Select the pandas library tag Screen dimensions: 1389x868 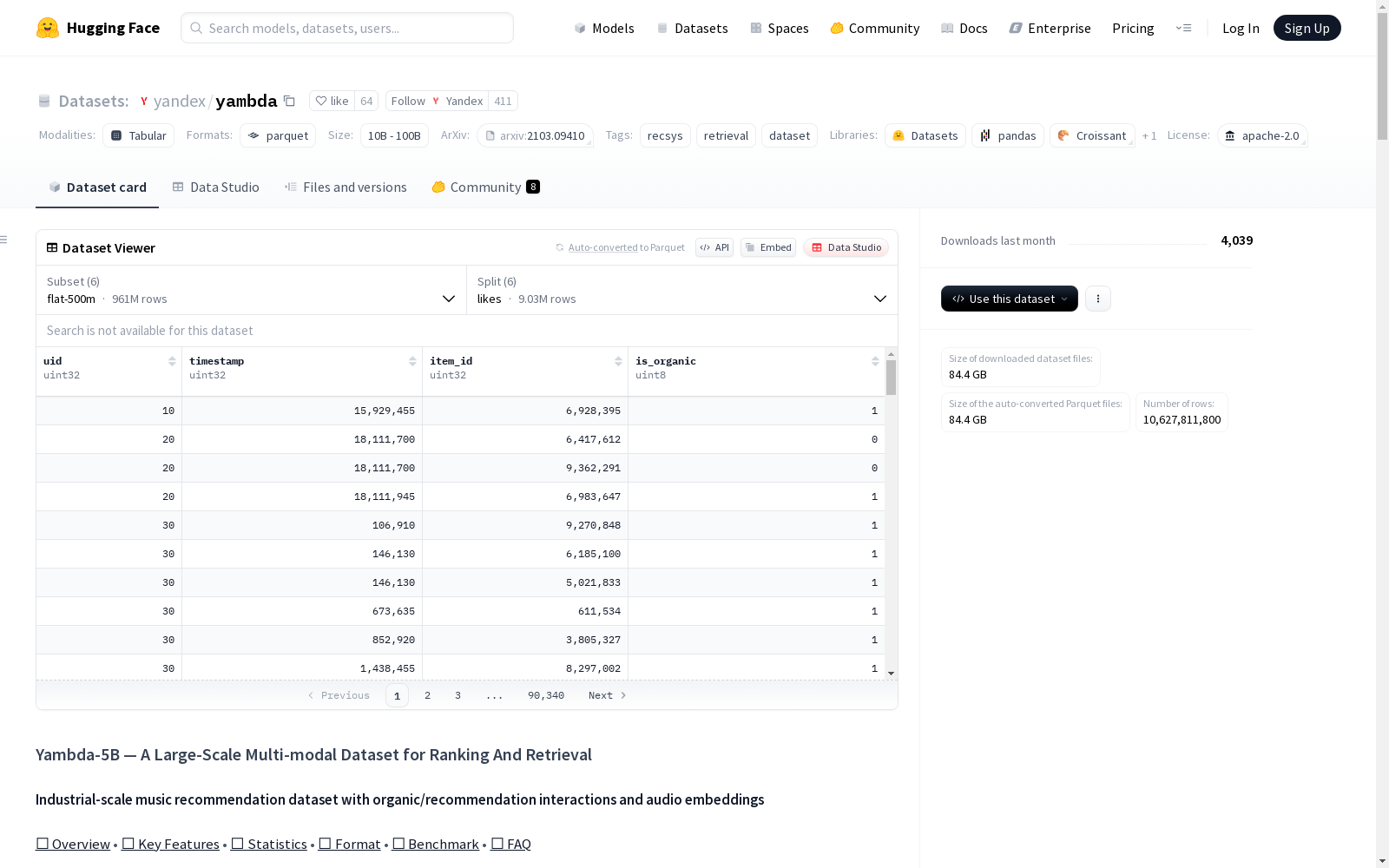coord(1008,135)
